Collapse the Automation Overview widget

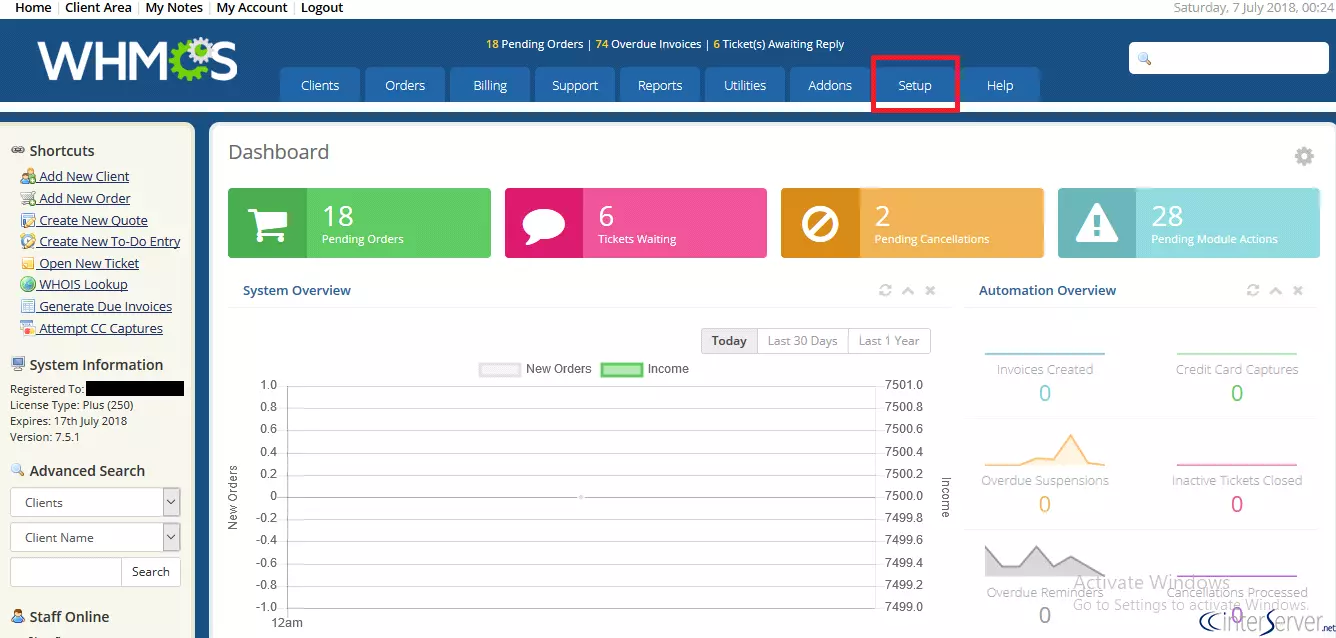click(x=1275, y=290)
